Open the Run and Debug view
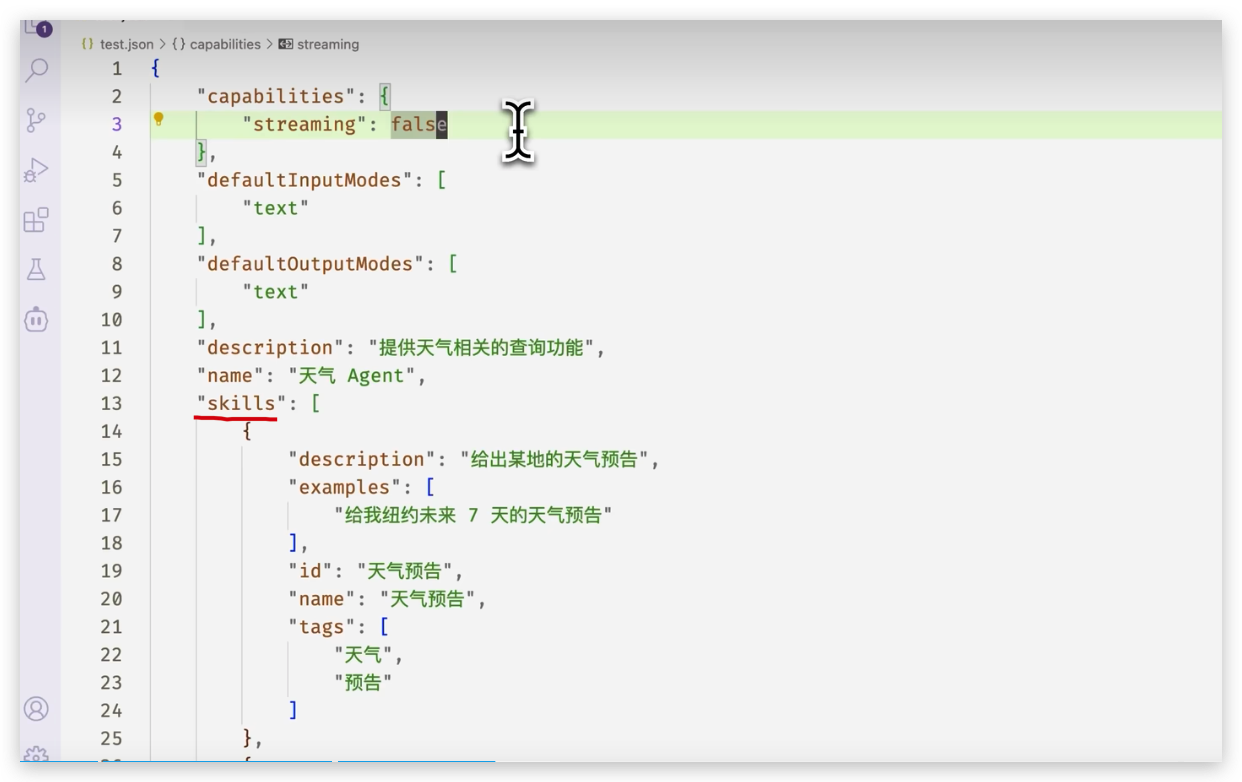The width and height of the screenshot is (1242, 782). point(37,171)
